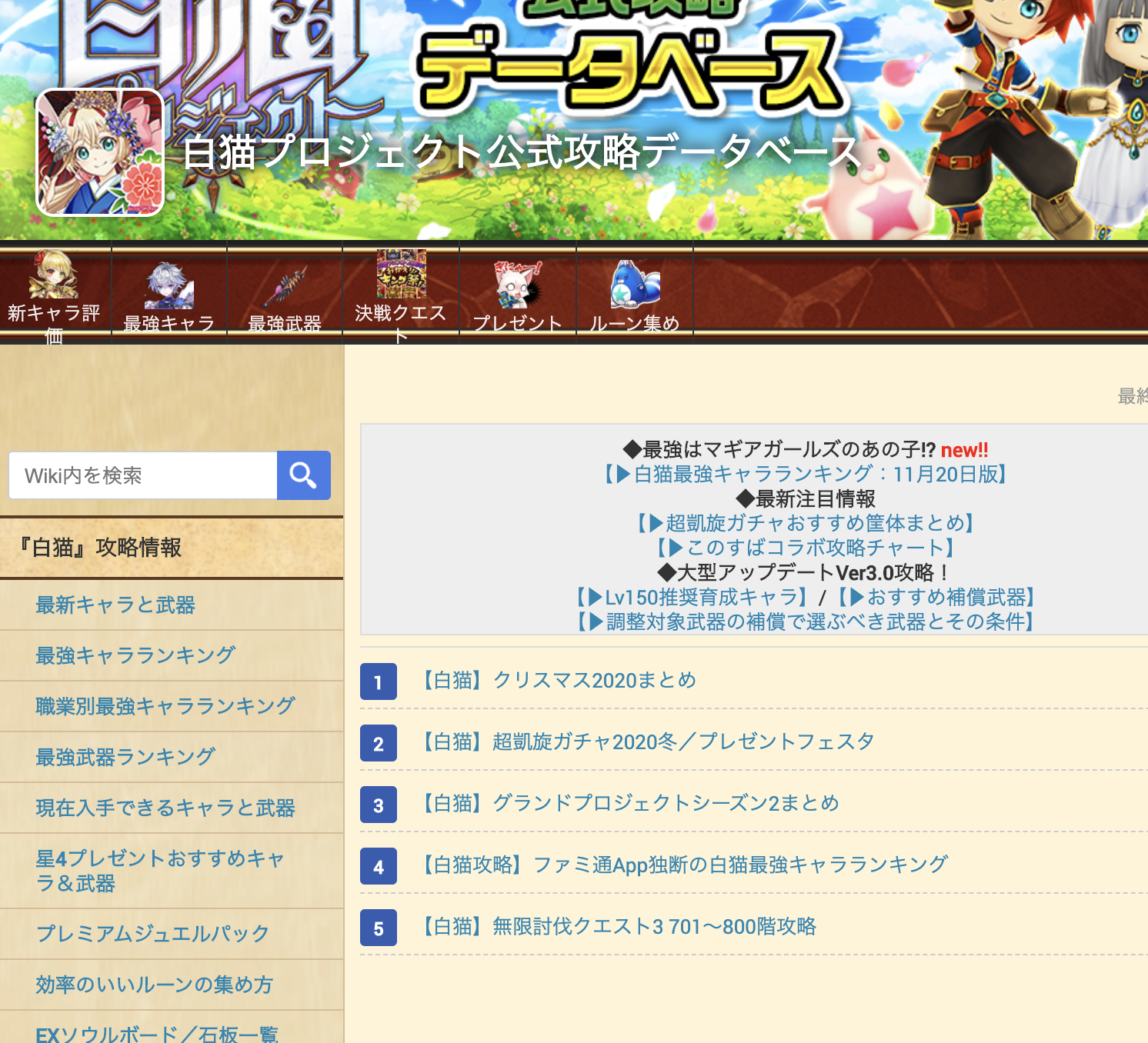Image resolution: width=1148 pixels, height=1043 pixels.
Task: Open sidebar link 最強キャラランキング
Action: [135, 655]
